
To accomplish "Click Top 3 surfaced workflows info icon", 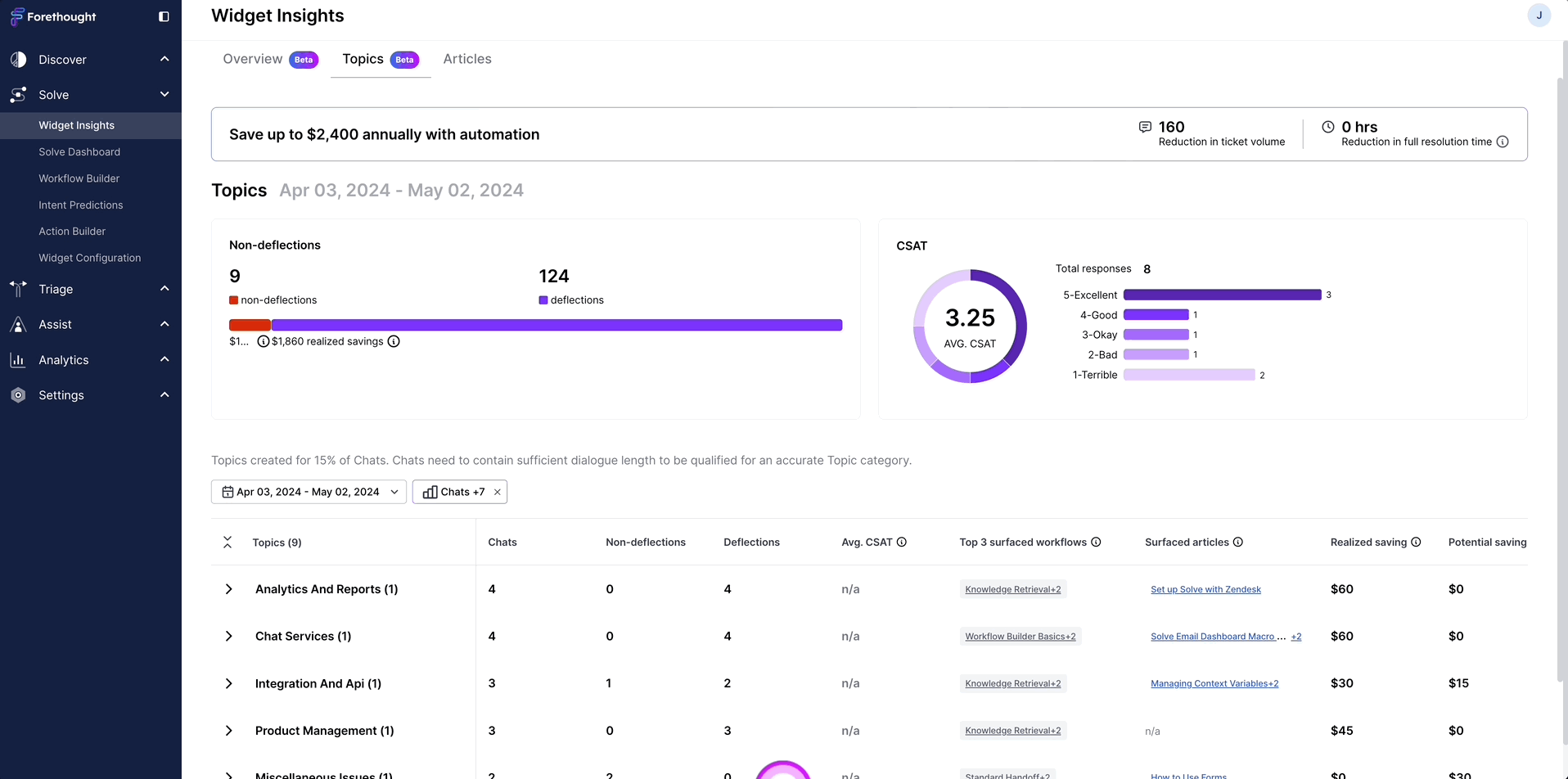I will (x=1096, y=542).
